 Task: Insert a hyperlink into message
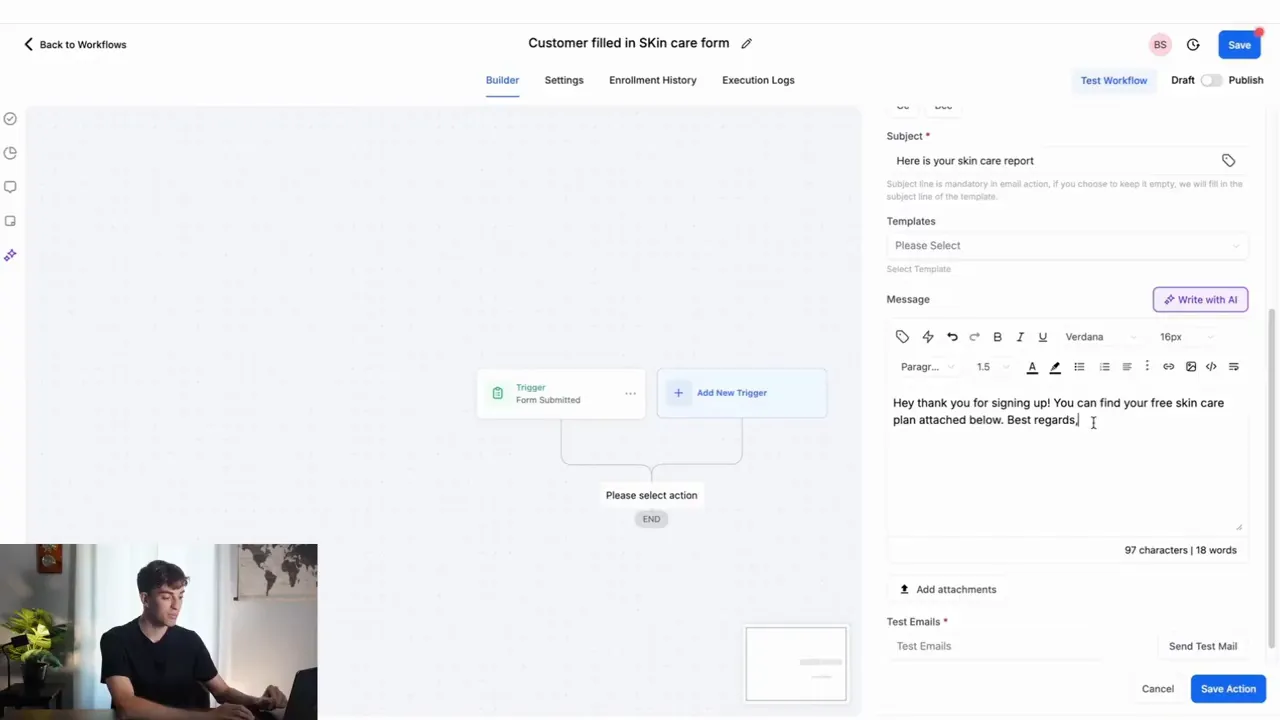(x=1168, y=367)
